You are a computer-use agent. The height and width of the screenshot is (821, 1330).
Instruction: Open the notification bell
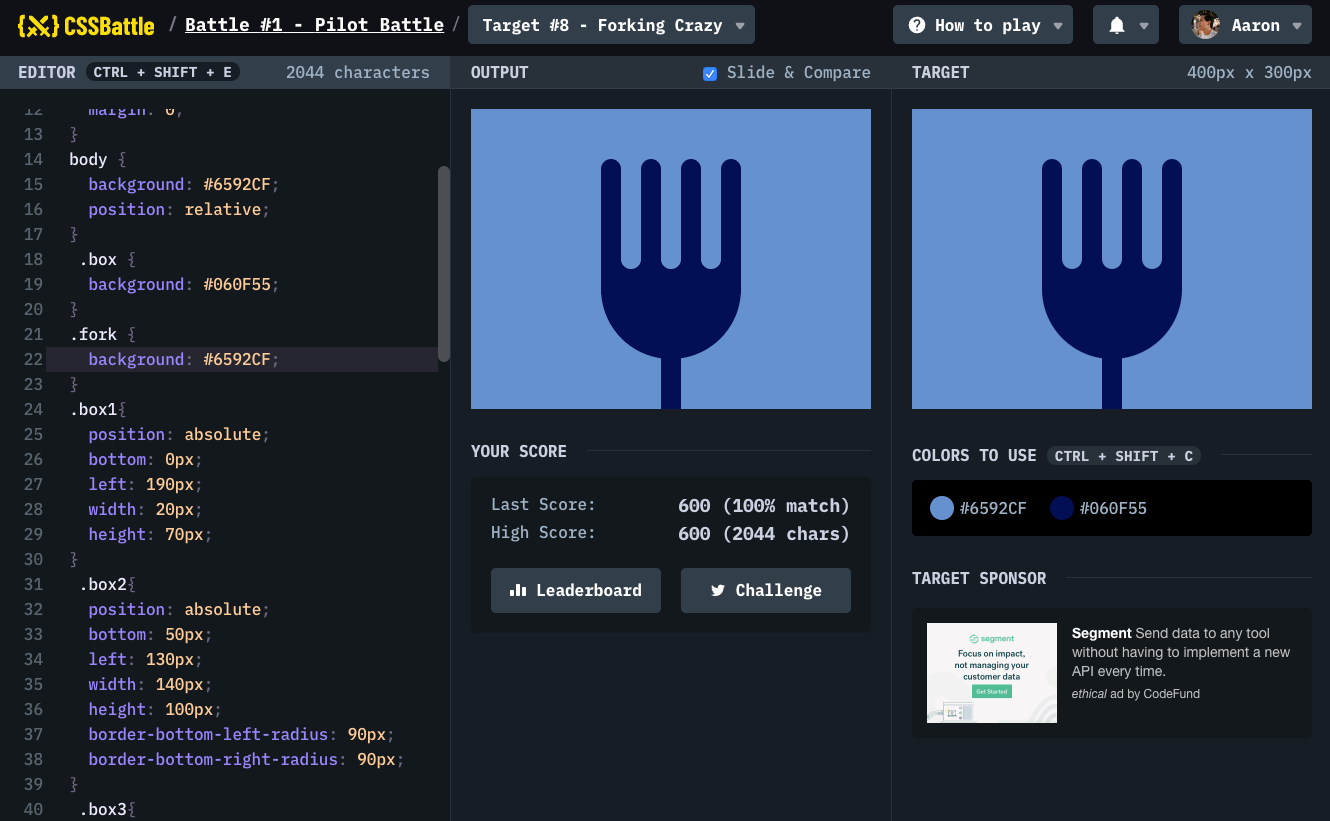1116,25
